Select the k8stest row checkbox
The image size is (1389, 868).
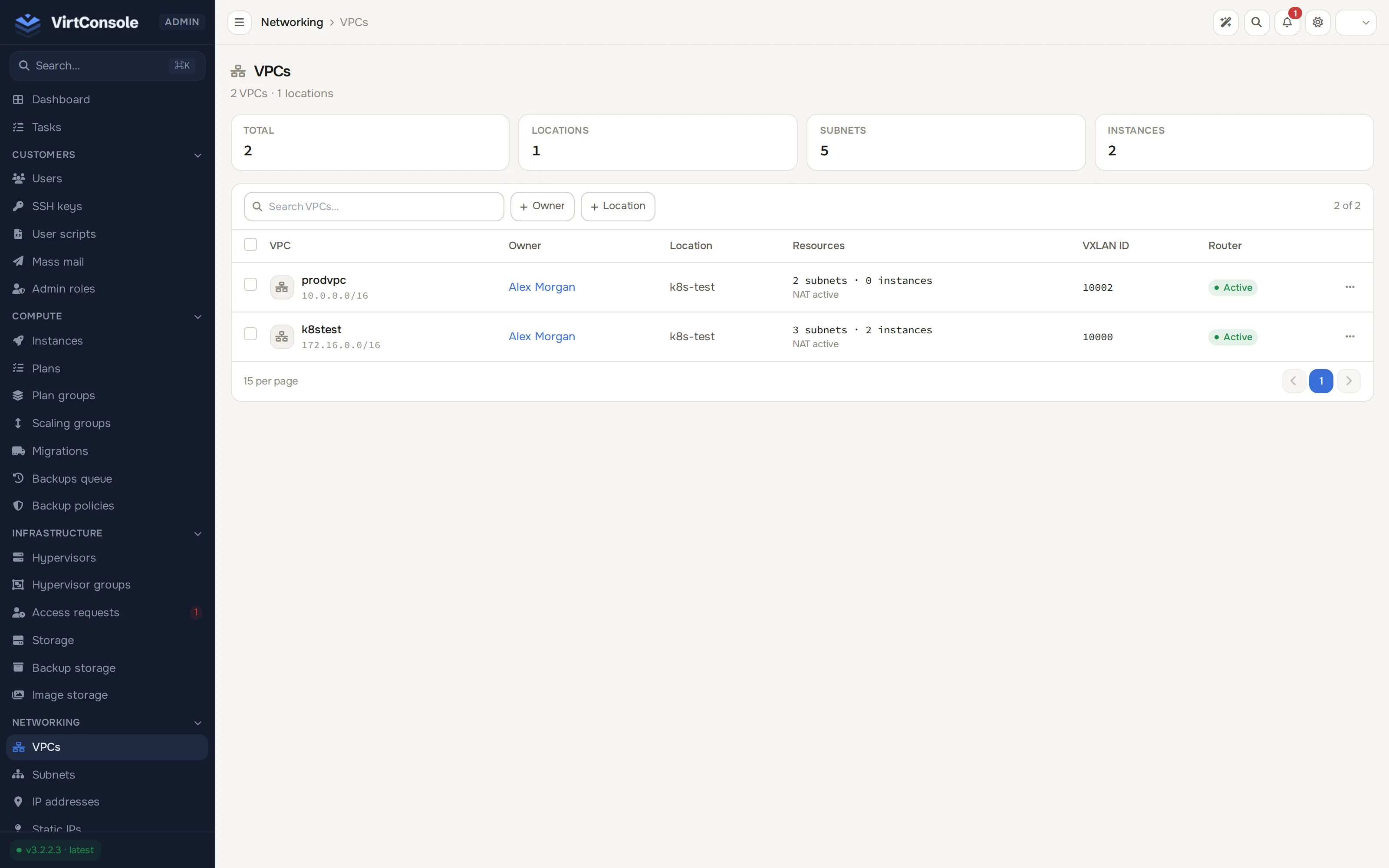point(250,334)
